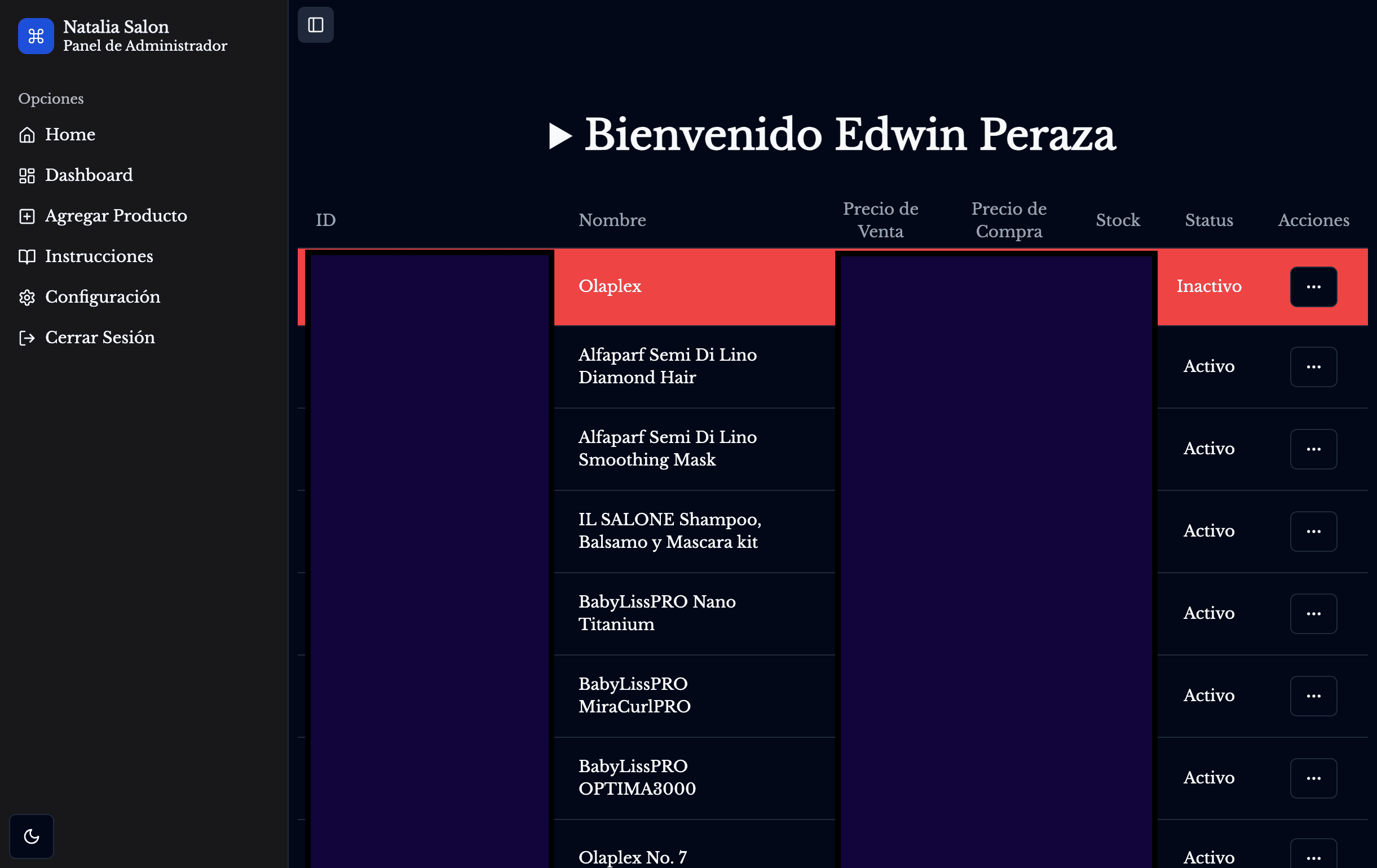Image resolution: width=1377 pixels, height=868 pixels.
Task: Click the Cerrar Sesión logout icon
Action: point(27,338)
